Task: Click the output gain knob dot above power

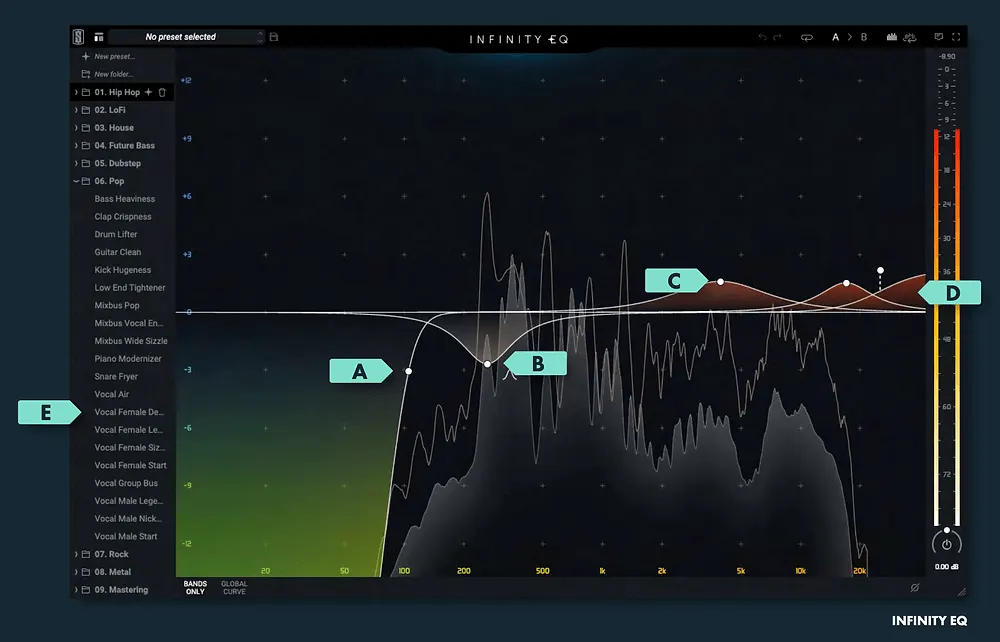Action: point(946,530)
